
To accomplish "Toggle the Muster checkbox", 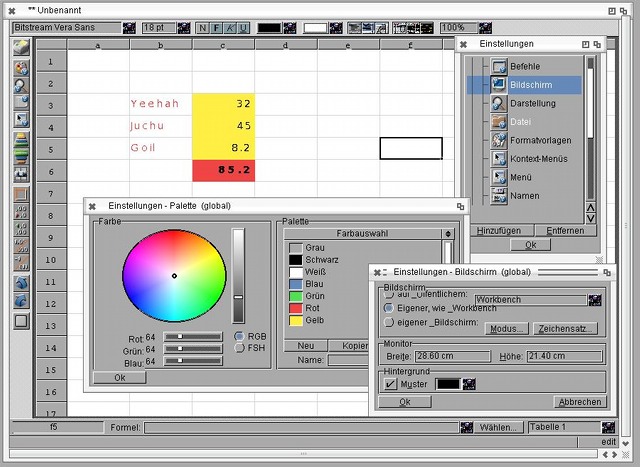I will [x=391, y=384].
